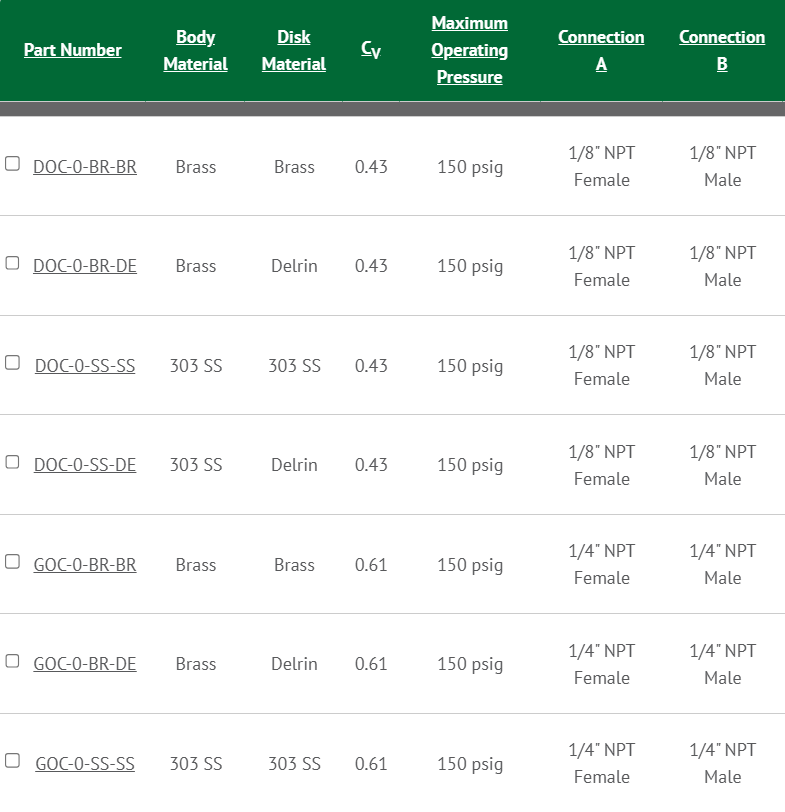The height and width of the screenshot is (812, 785).
Task: Click the DOC-0-SS-SS part link
Action: tap(85, 366)
